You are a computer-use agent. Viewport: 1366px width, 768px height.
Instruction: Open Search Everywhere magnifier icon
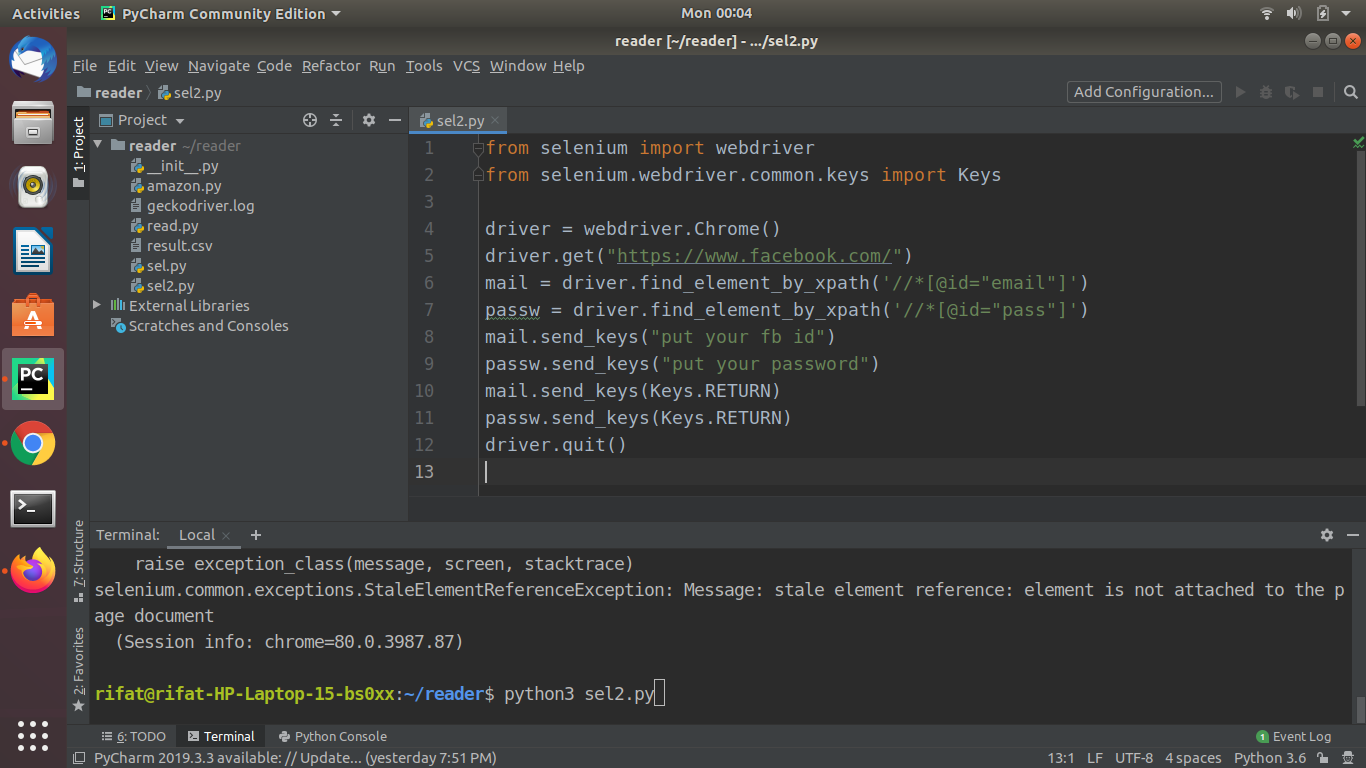pos(1351,92)
